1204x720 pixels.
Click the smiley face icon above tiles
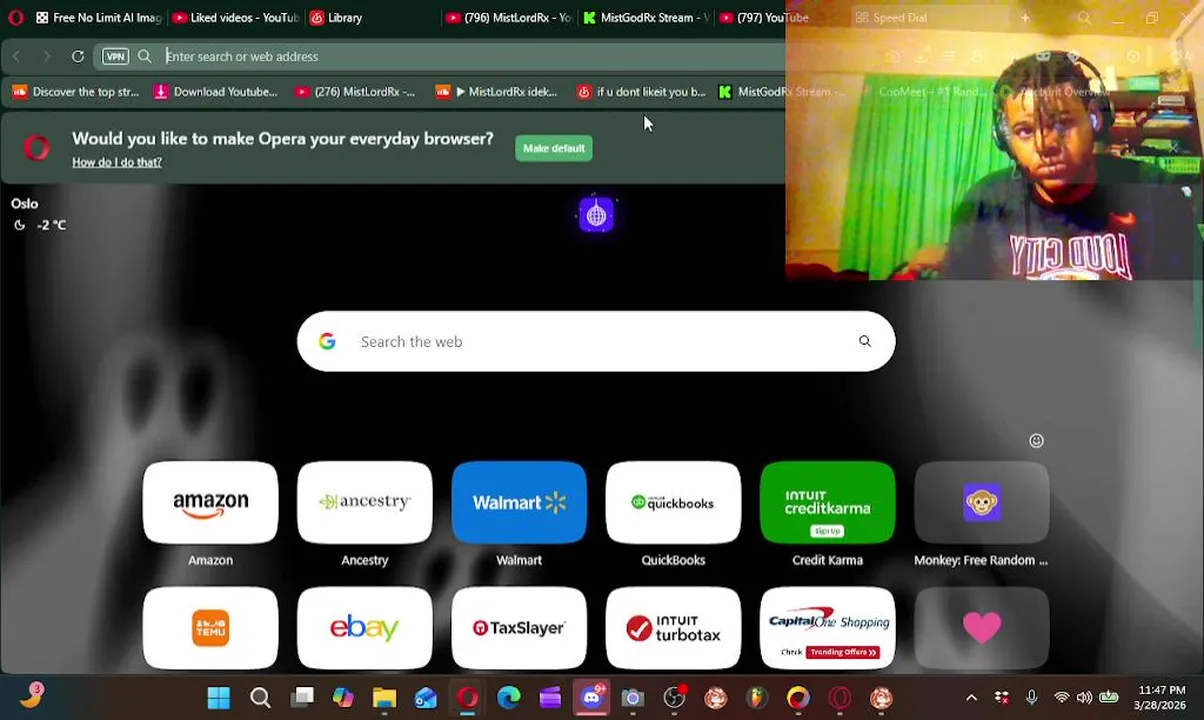click(x=1036, y=441)
